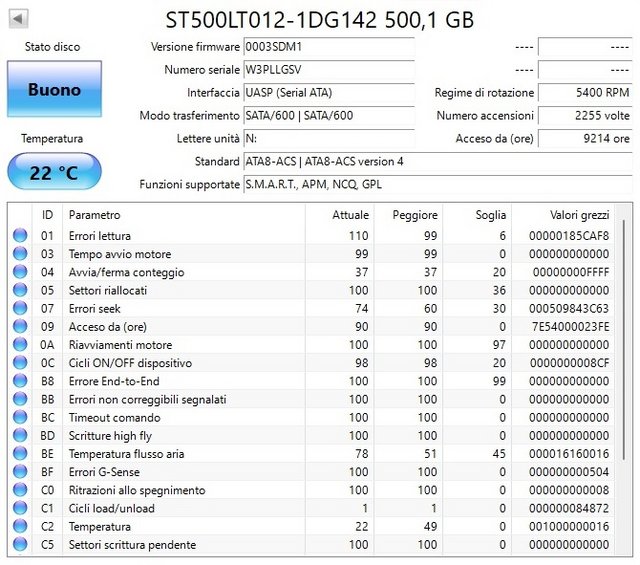640x565 pixels.
Task: Select status dot for 05 Settori riallocati
Action: [20, 290]
